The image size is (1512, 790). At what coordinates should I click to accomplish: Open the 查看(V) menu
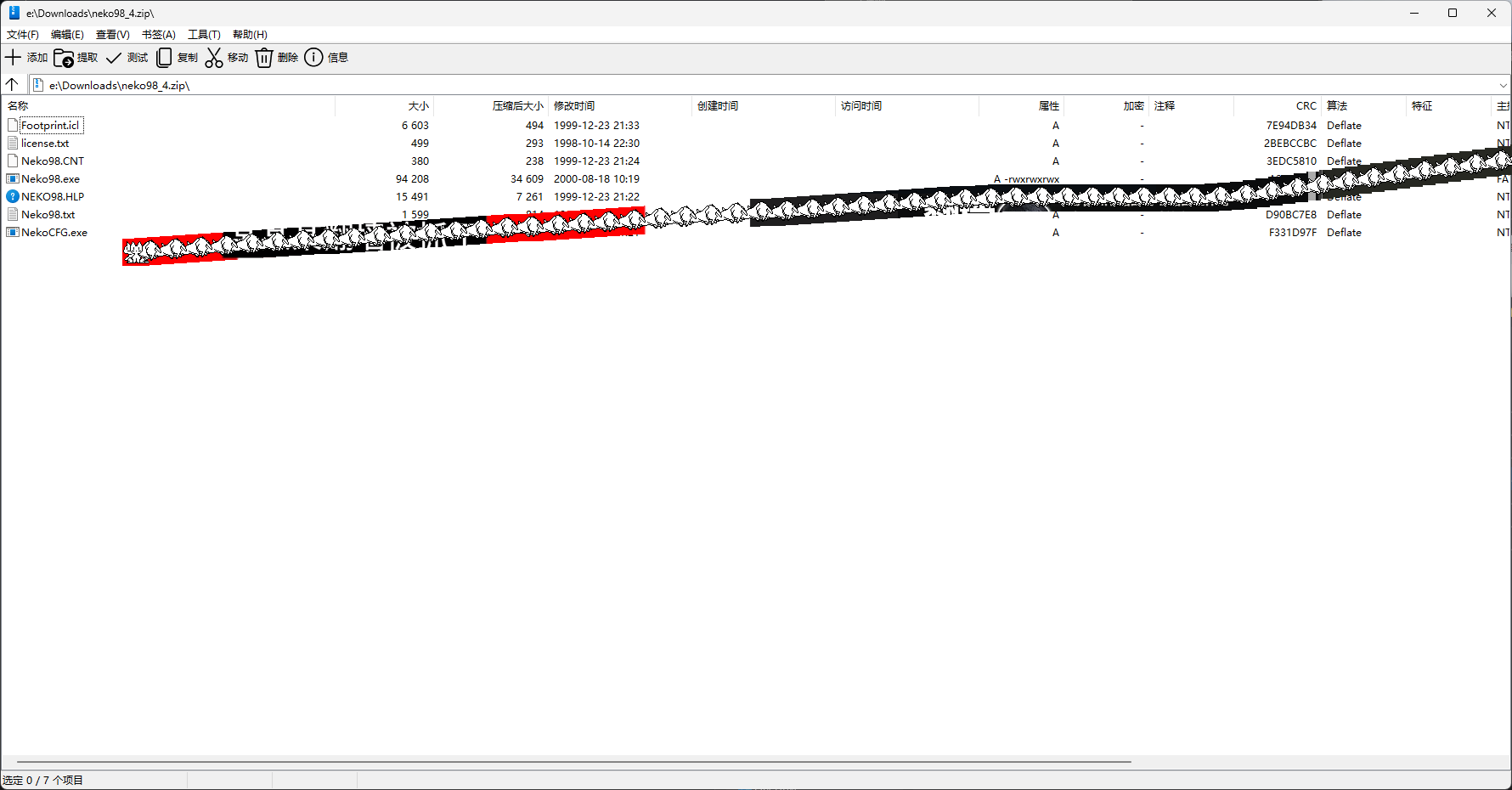coord(113,35)
